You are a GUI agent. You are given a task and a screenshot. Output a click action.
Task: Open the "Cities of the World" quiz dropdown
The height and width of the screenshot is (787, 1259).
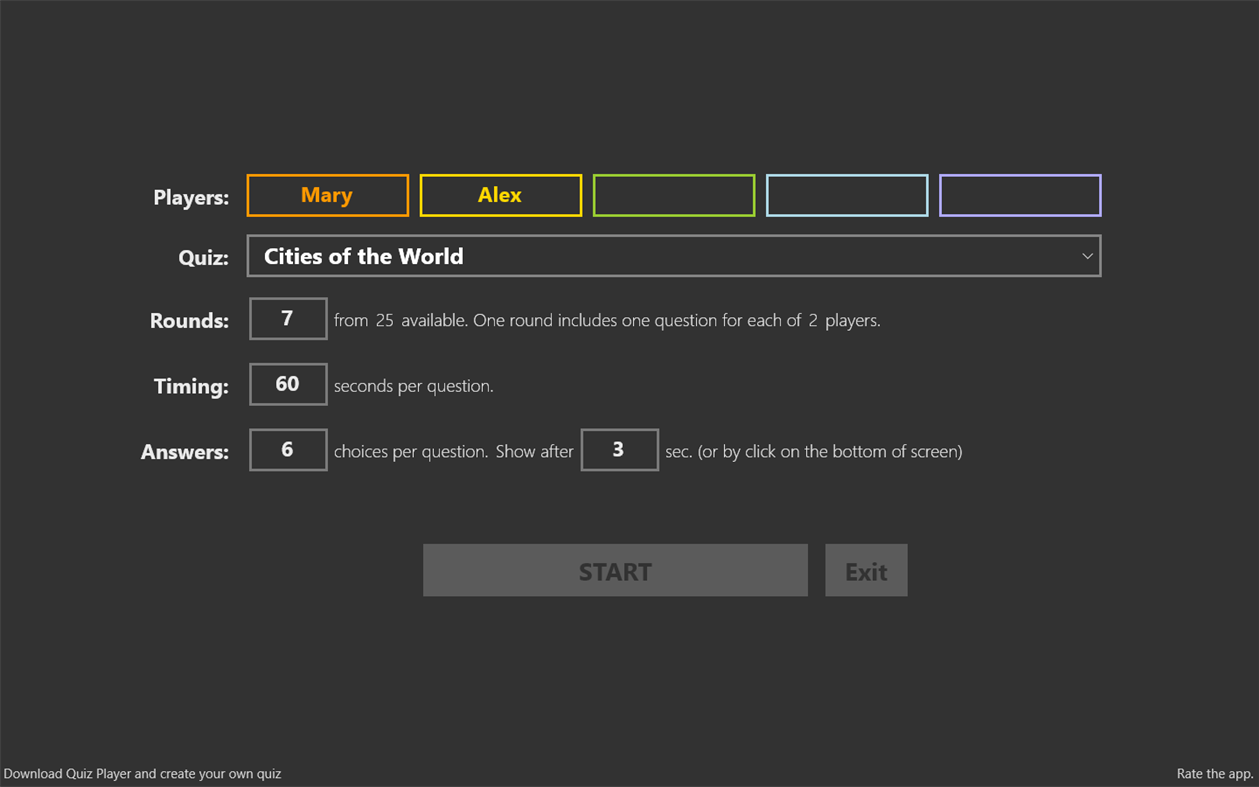pyautogui.click(x=674, y=256)
